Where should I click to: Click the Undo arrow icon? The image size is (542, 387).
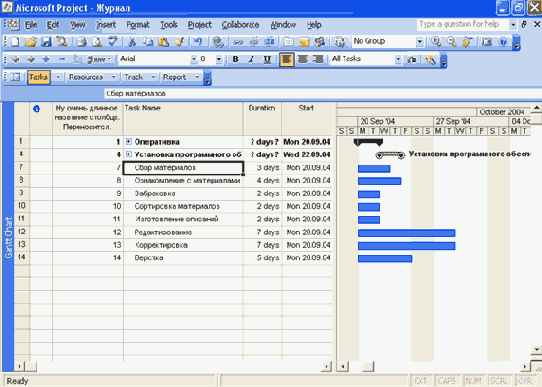point(198,42)
